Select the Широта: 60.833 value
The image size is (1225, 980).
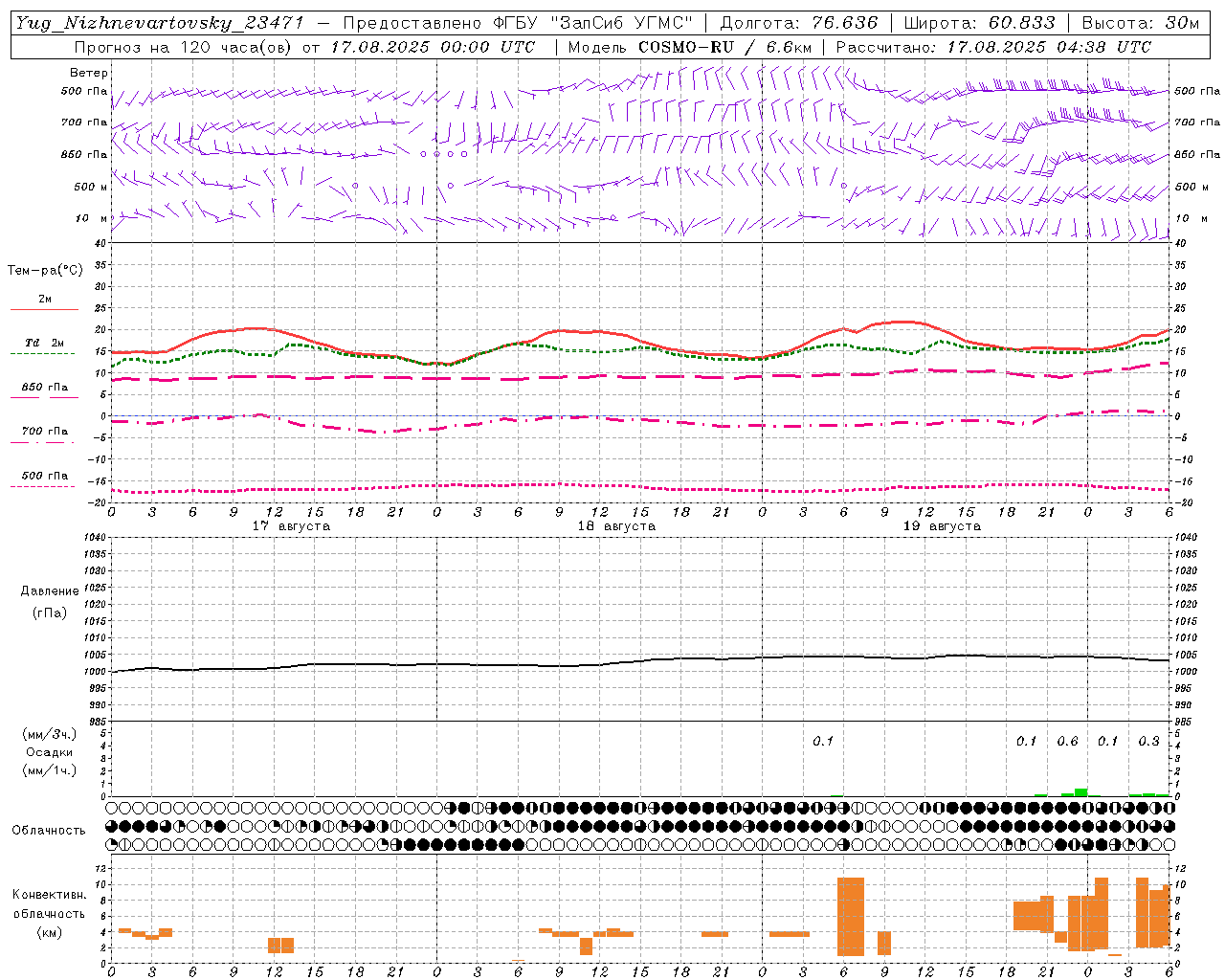point(979,23)
